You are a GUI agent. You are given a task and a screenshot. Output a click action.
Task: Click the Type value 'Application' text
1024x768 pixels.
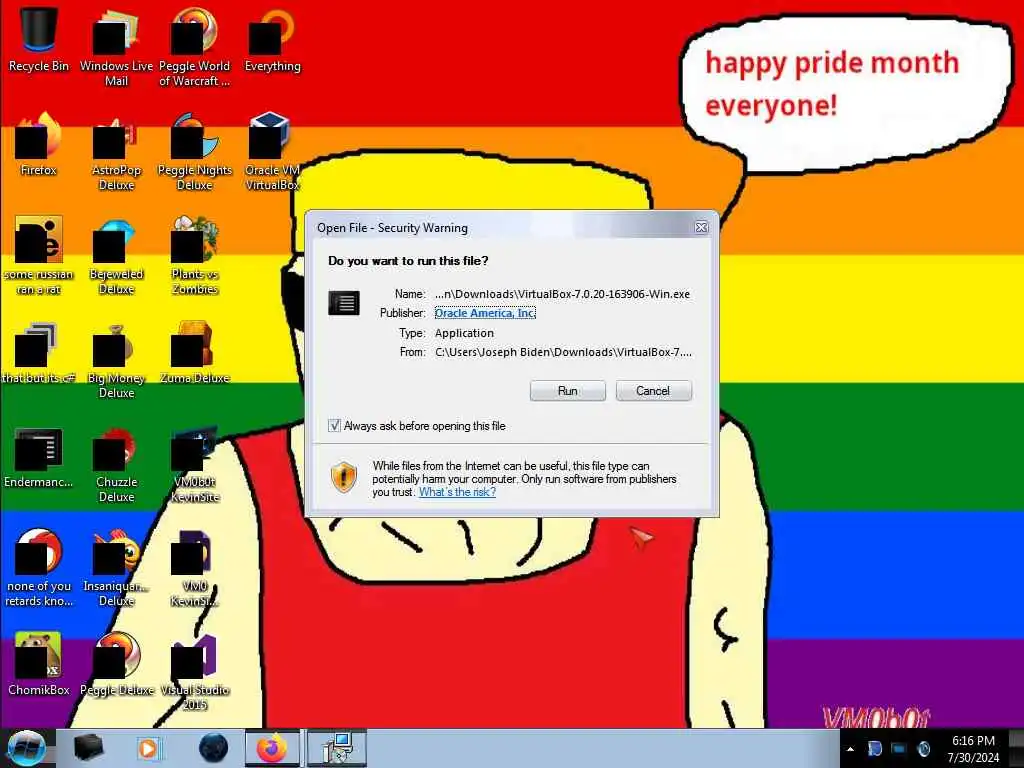tap(464, 333)
